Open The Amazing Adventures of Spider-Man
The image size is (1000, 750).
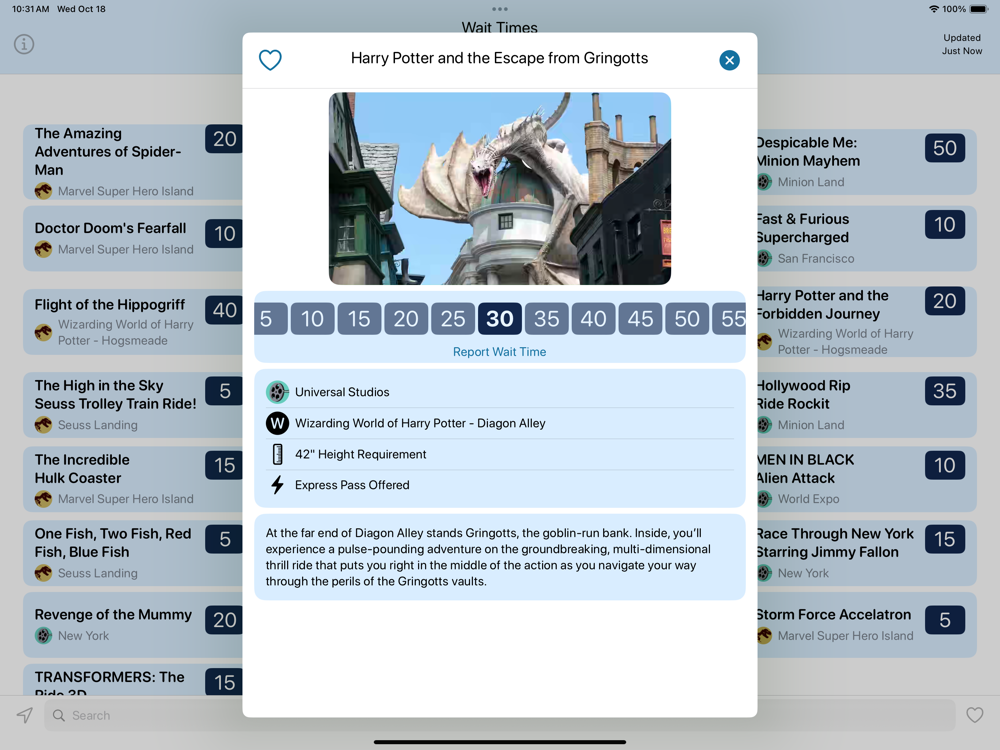[x=133, y=162]
